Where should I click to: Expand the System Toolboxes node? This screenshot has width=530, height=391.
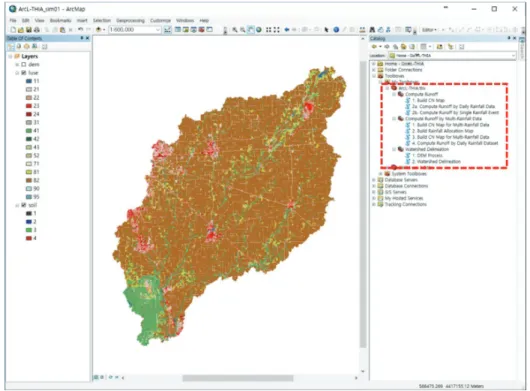coord(381,174)
